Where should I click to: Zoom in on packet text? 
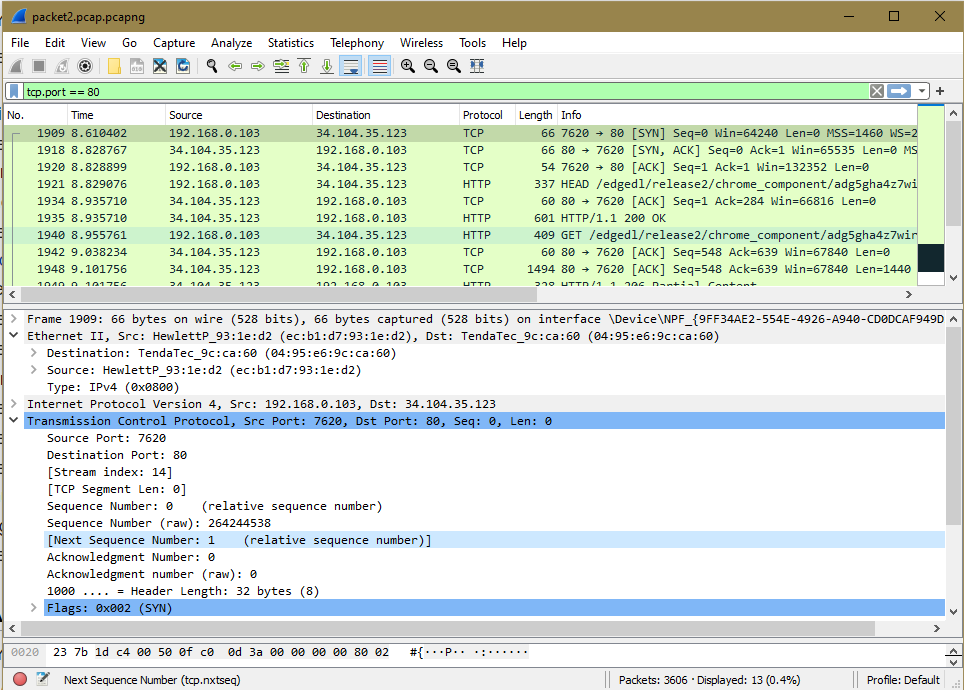click(x=408, y=66)
